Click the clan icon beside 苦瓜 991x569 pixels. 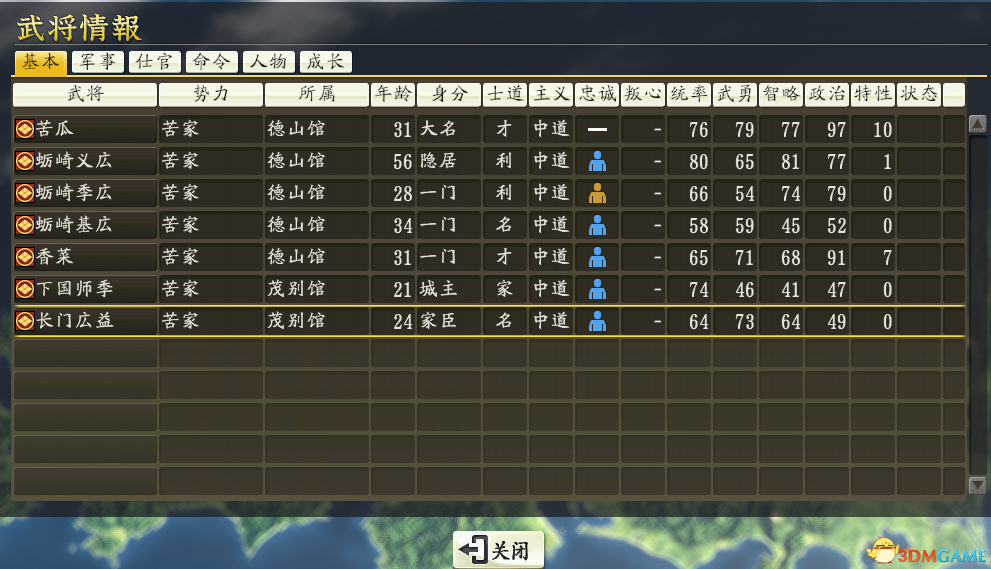[25, 129]
